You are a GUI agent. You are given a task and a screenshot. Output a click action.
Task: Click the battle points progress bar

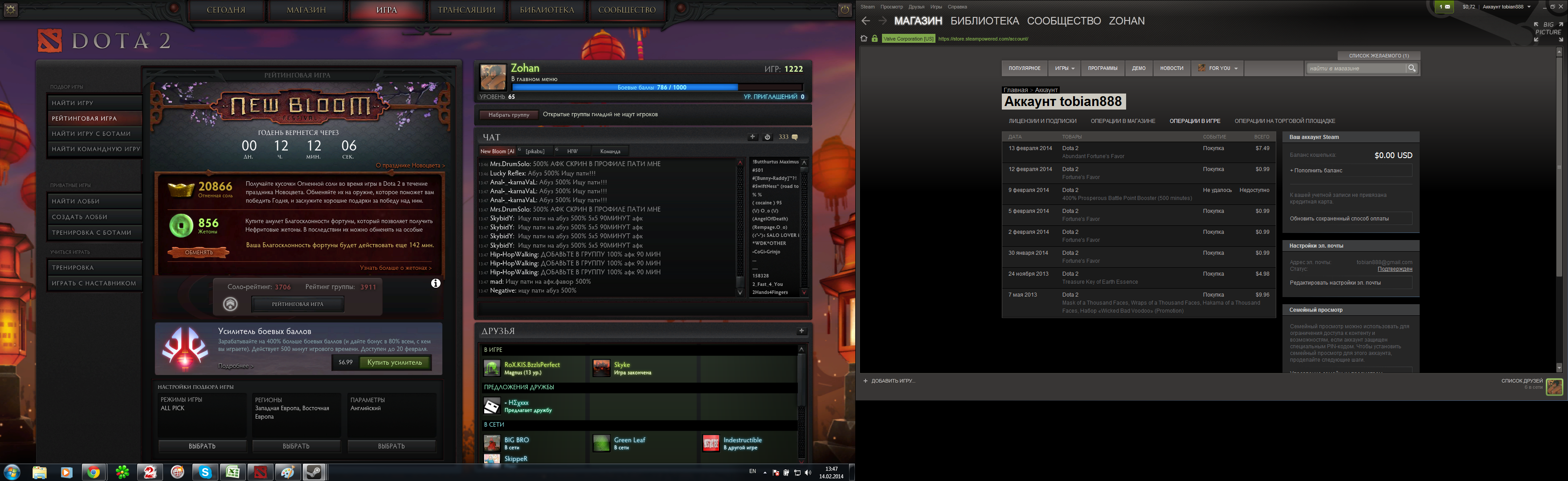(657, 87)
